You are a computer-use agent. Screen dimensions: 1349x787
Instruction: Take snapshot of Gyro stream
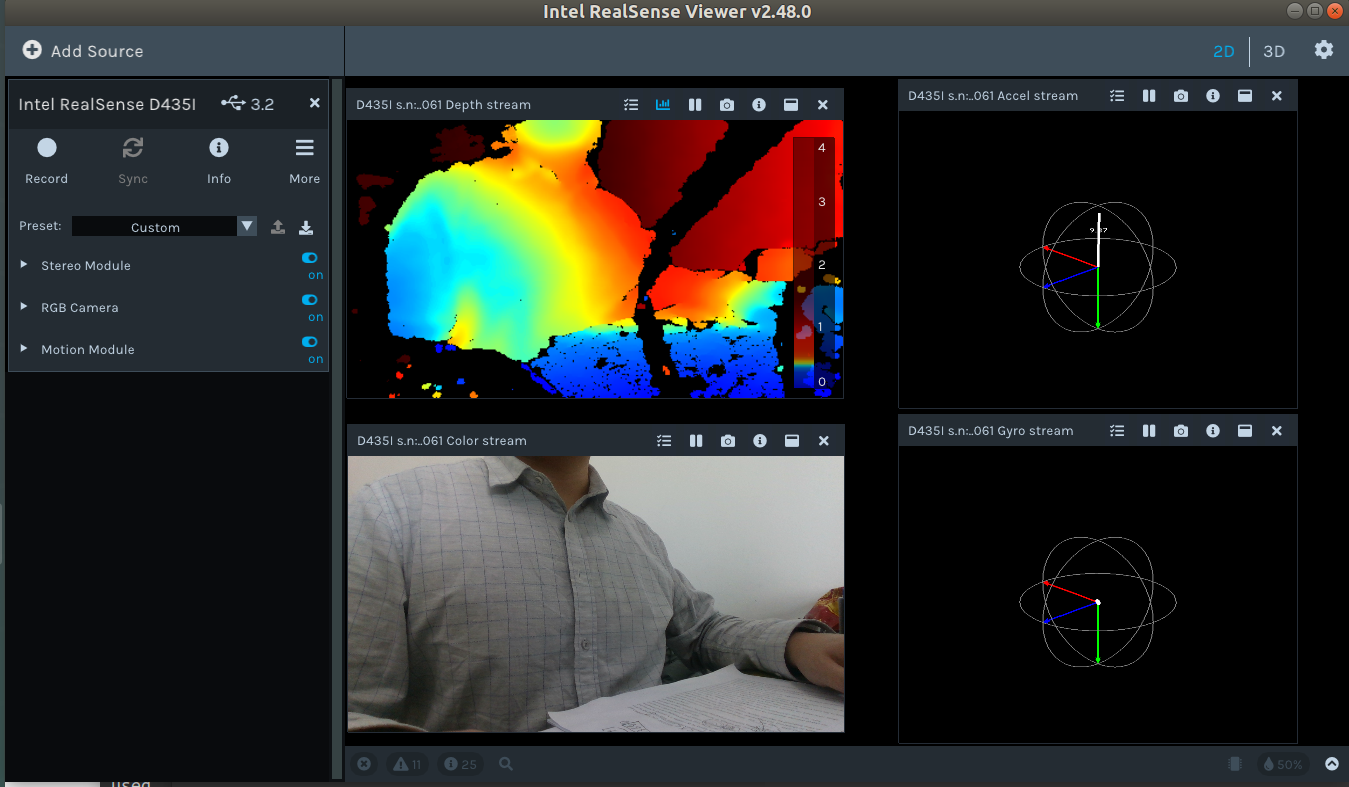point(1181,430)
